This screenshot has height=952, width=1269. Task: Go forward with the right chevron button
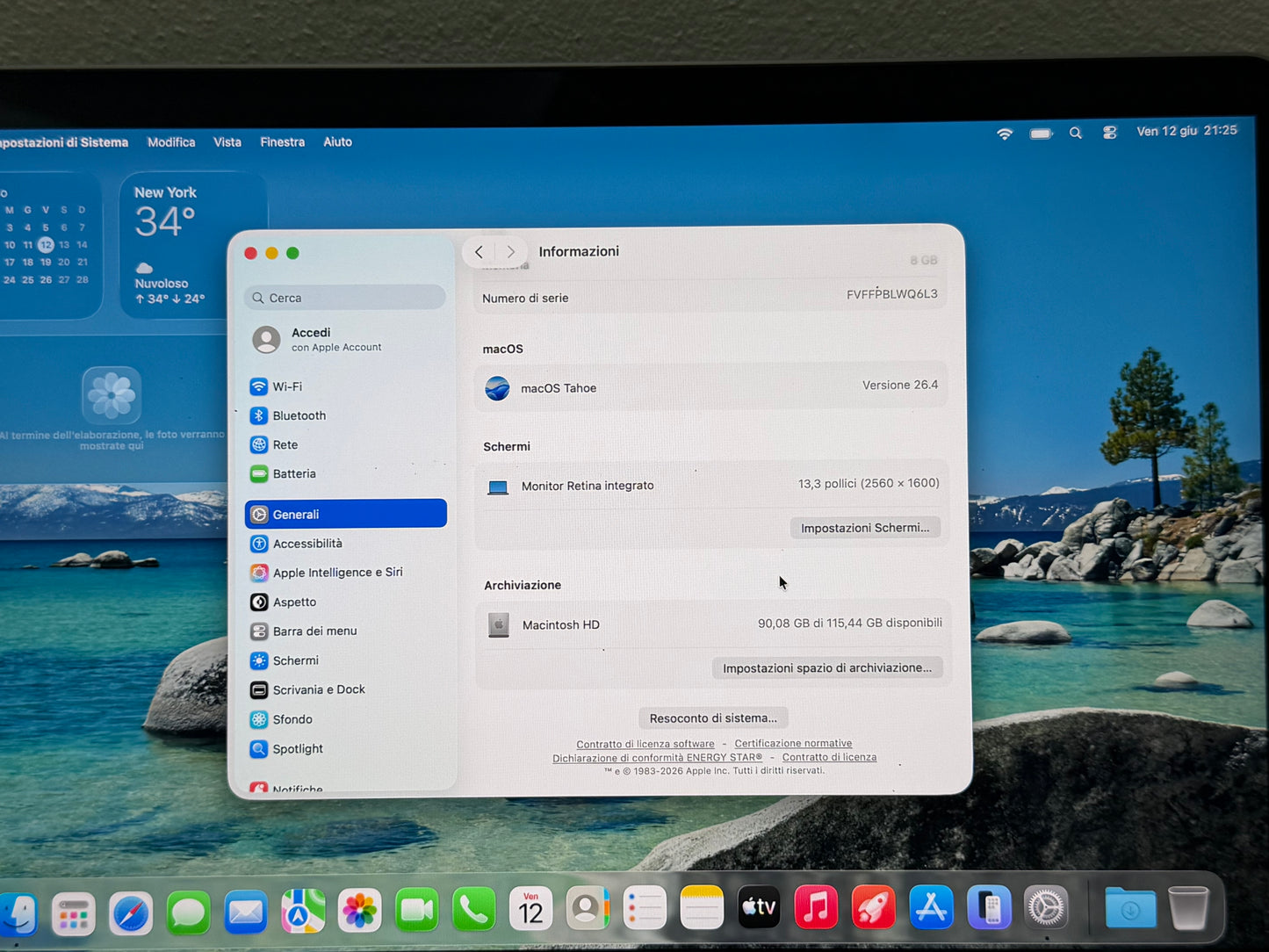(510, 252)
